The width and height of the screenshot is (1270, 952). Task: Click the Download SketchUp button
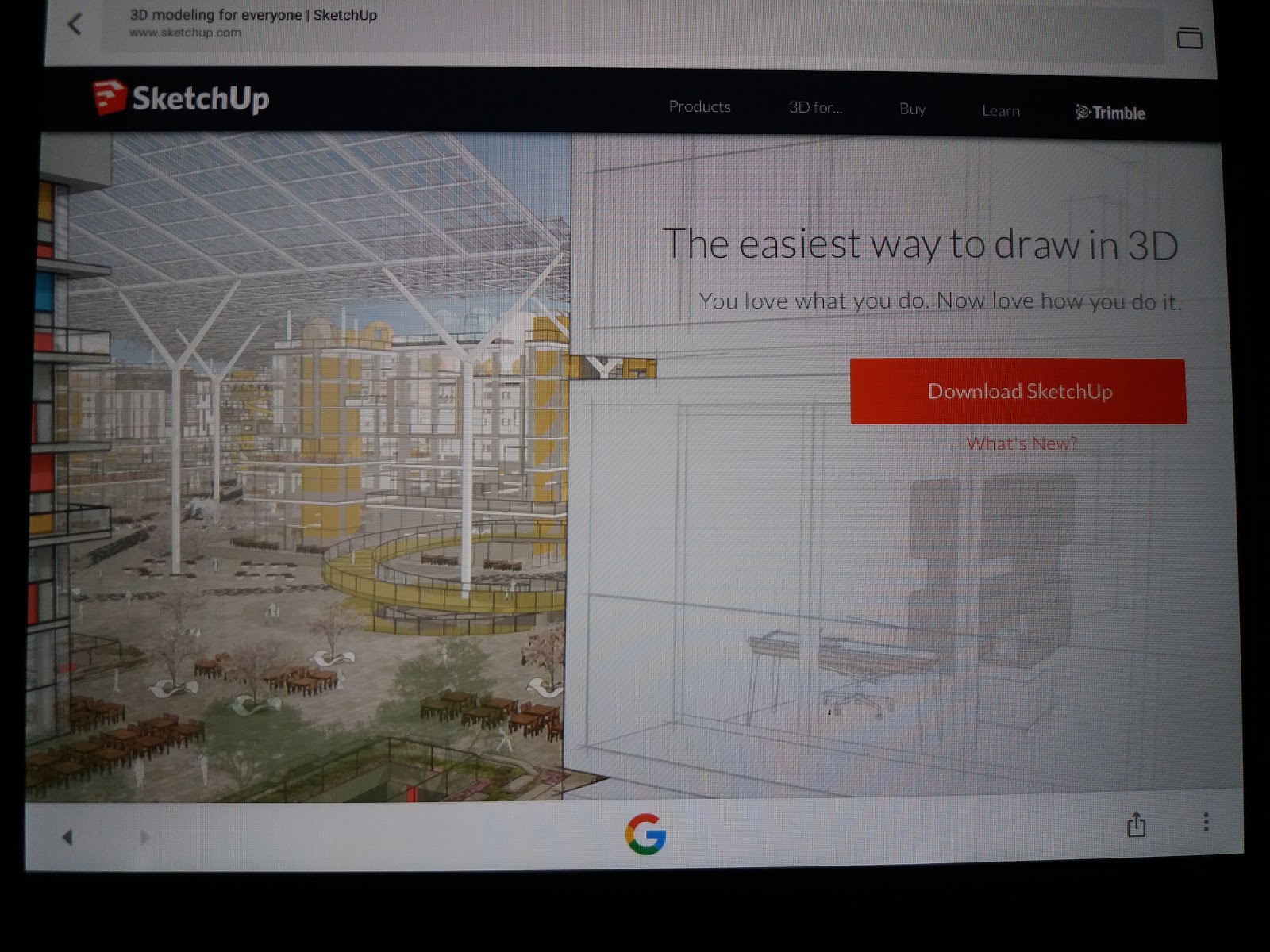[1018, 391]
